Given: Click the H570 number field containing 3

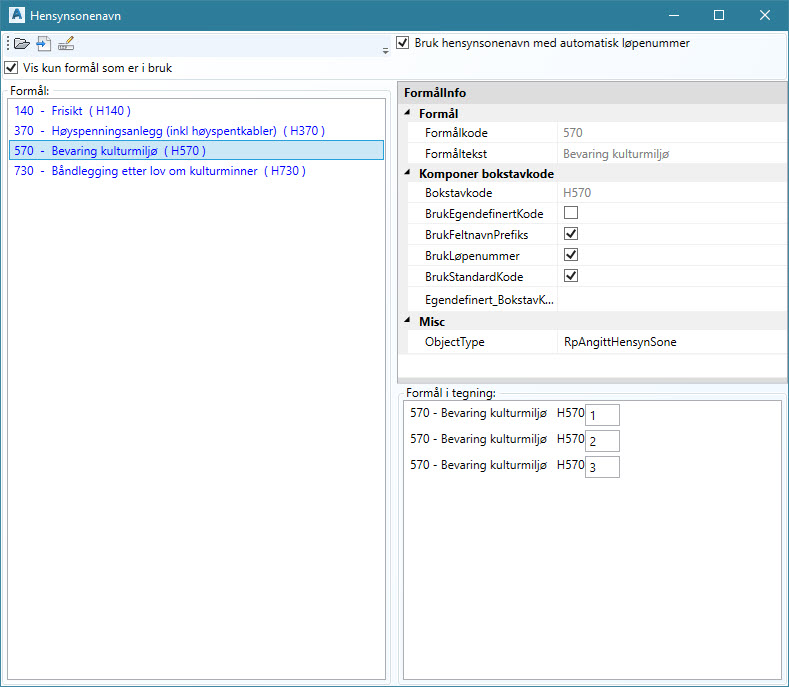Looking at the screenshot, I should (x=602, y=466).
